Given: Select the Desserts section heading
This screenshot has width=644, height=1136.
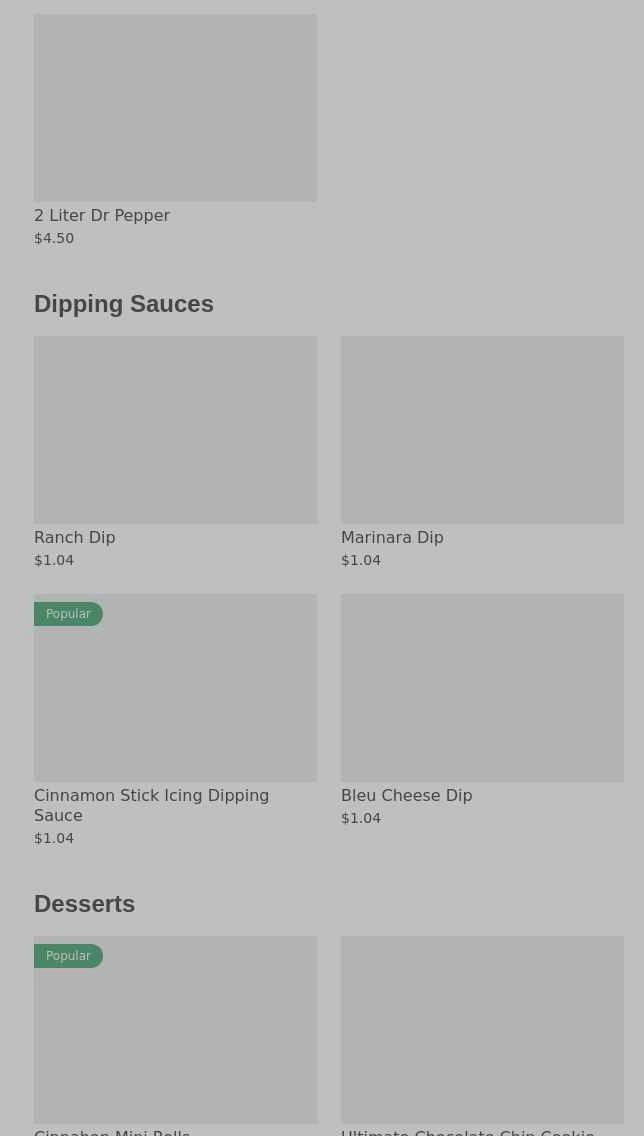Looking at the screenshot, I should tap(85, 903).
